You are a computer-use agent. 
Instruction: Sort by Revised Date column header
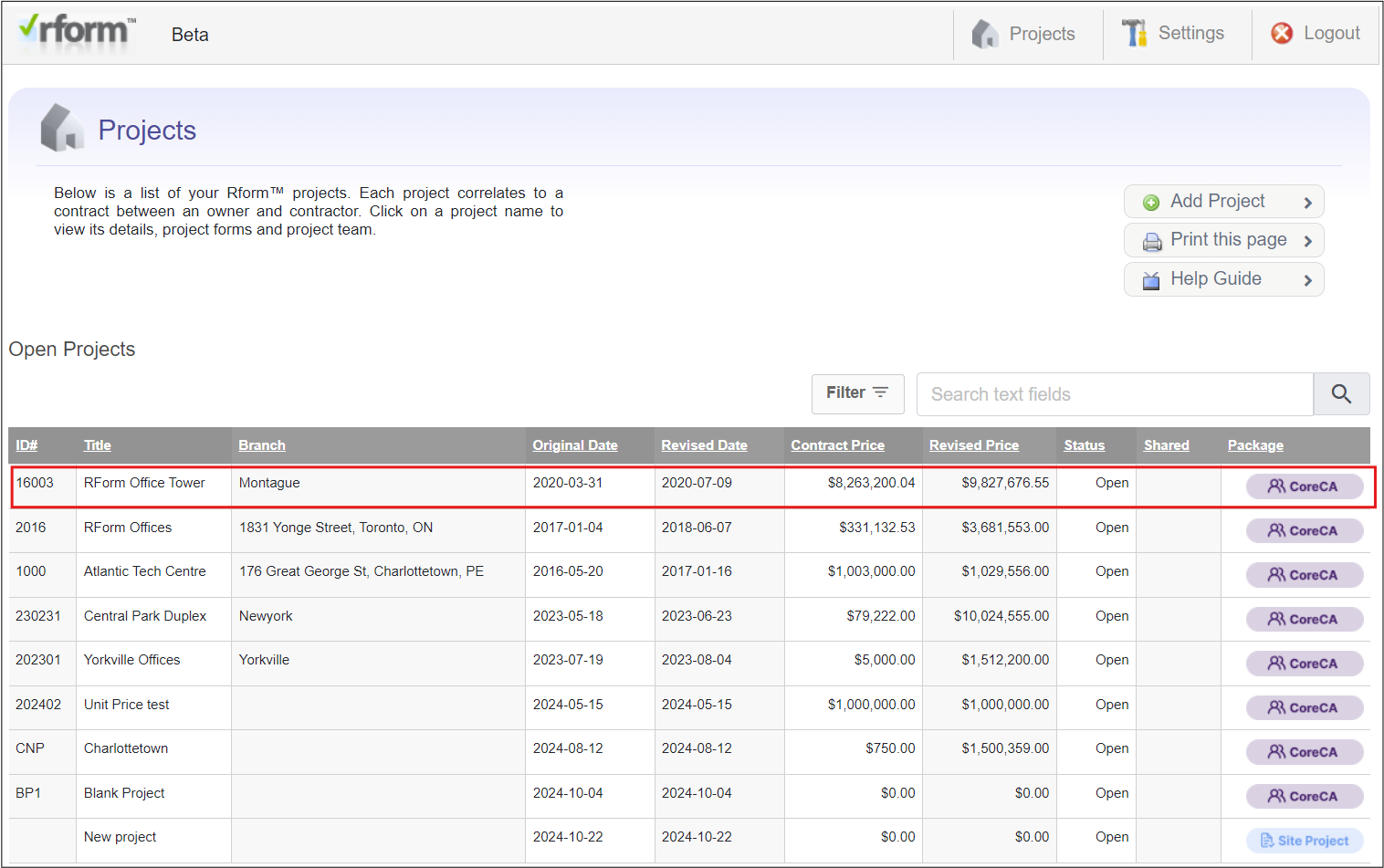coord(704,445)
